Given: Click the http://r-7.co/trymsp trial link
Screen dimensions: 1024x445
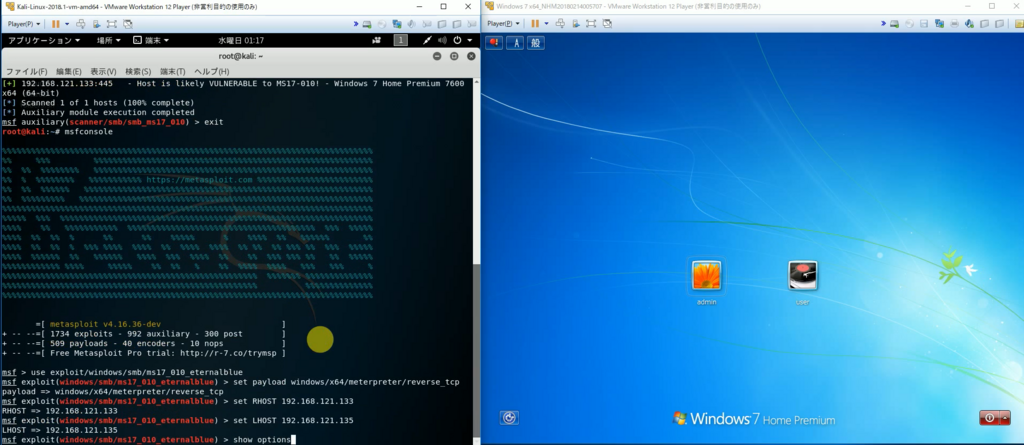Looking at the screenshot, I should (230, 353).
